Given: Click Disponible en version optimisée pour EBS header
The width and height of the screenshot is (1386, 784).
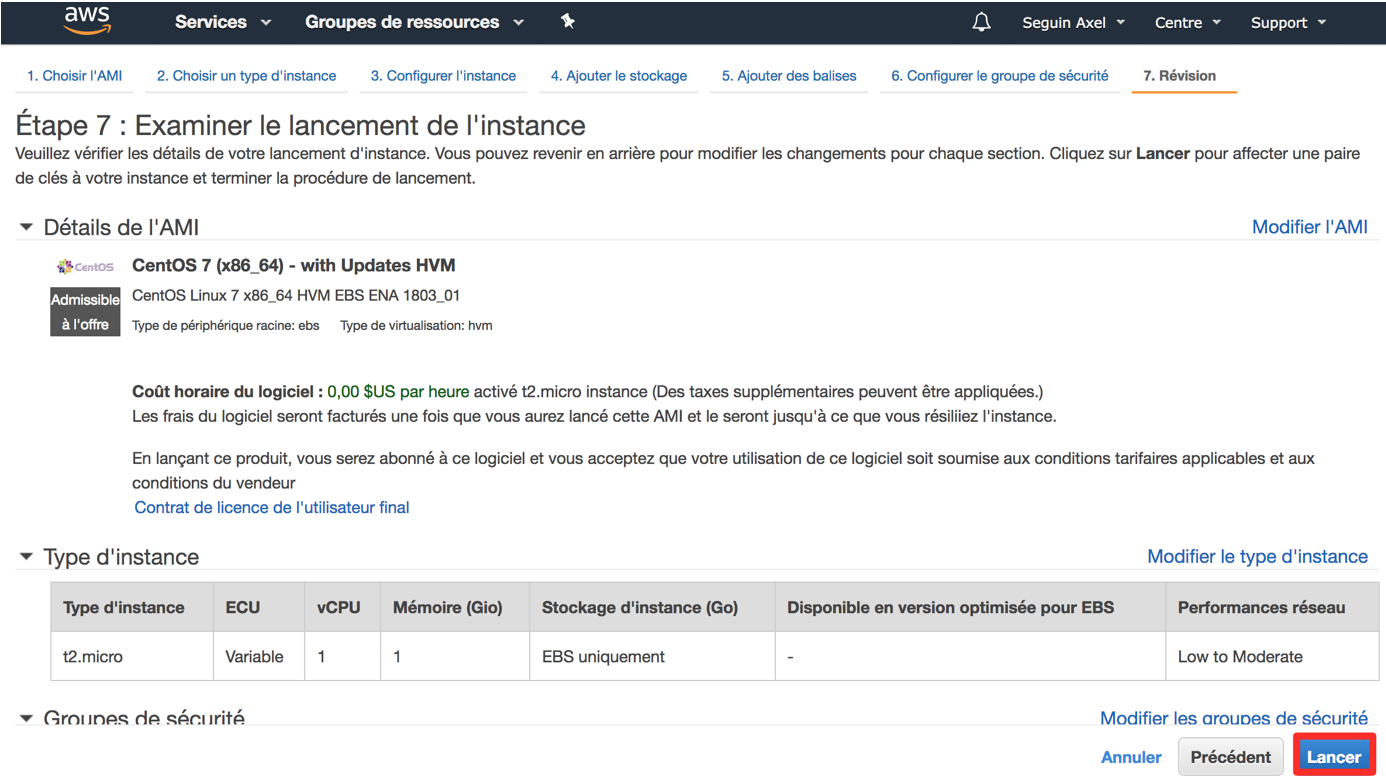Looking at the screenshot, I should pos(970,607).
